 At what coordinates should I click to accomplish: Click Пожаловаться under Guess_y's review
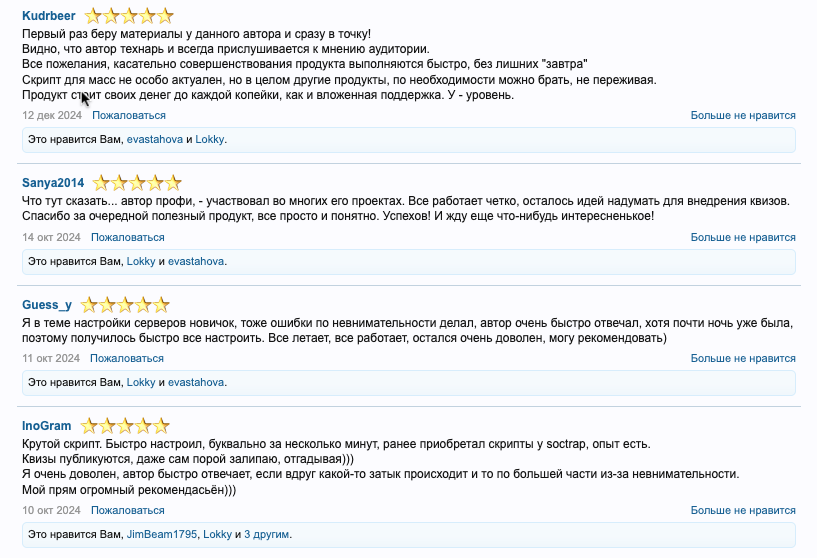127,358
